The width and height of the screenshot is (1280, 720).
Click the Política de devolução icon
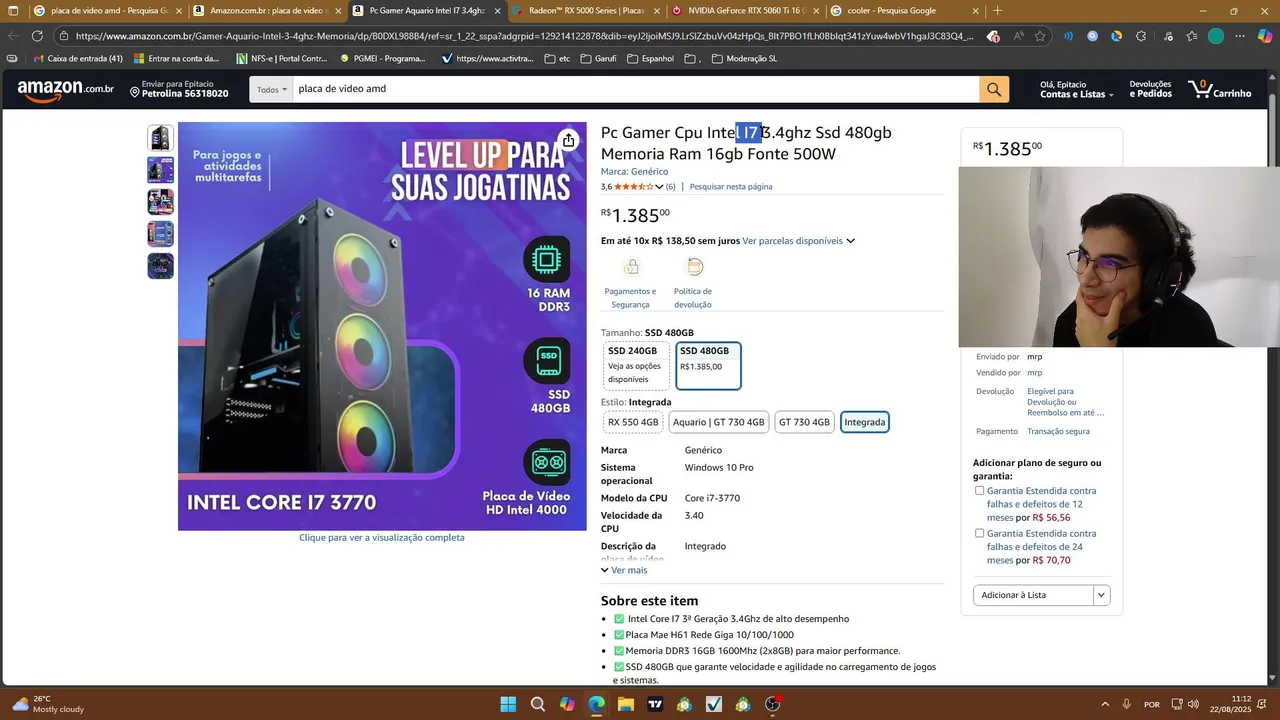click(694, 267)
